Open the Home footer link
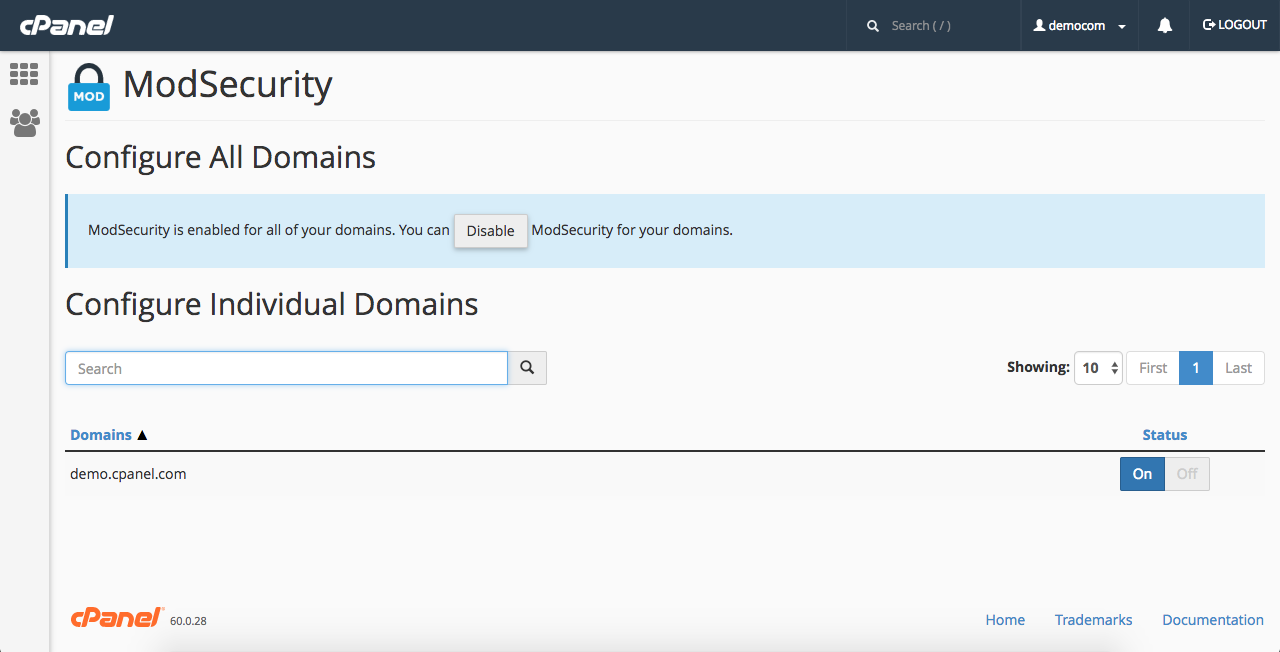The image size is (1280, 652). 1005,620
